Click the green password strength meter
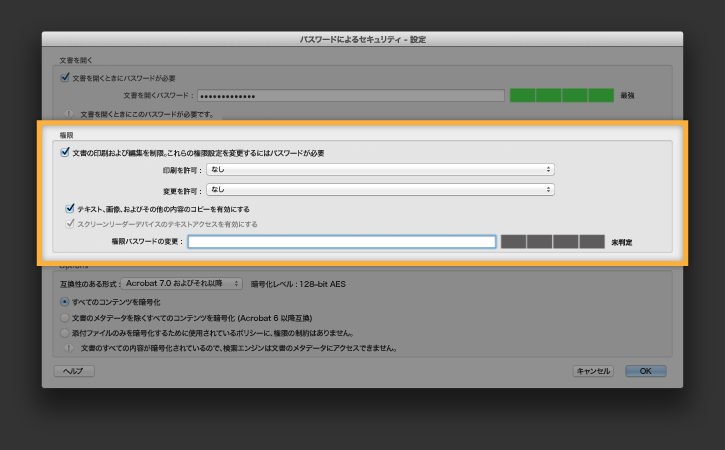Image resolution: width=725 pixels, height=450 pixels. tap(561, 95)
